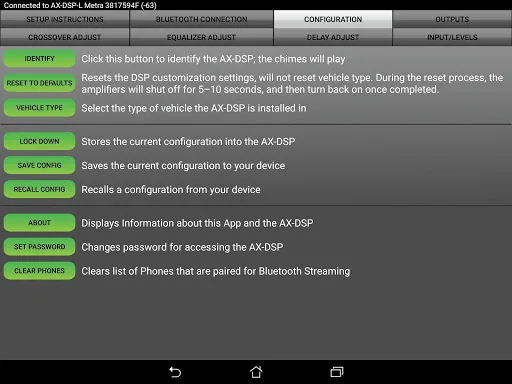
Task: Click 'Displays Information about this App' text
Action: (x=197, y=223)
